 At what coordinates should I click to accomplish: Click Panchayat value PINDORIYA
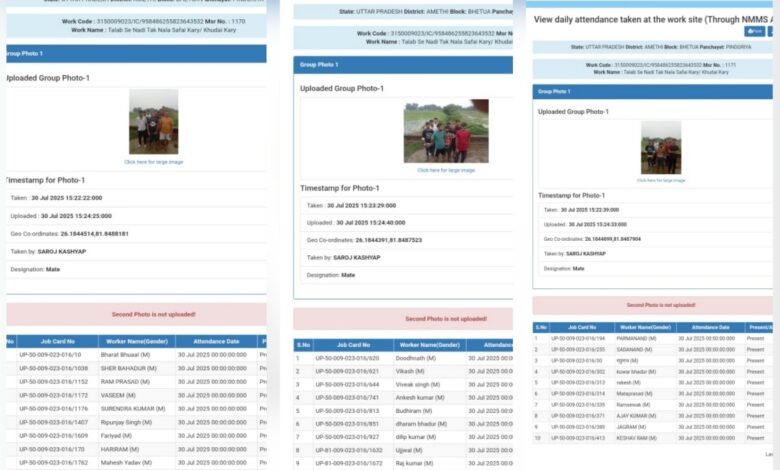[738, 47]
